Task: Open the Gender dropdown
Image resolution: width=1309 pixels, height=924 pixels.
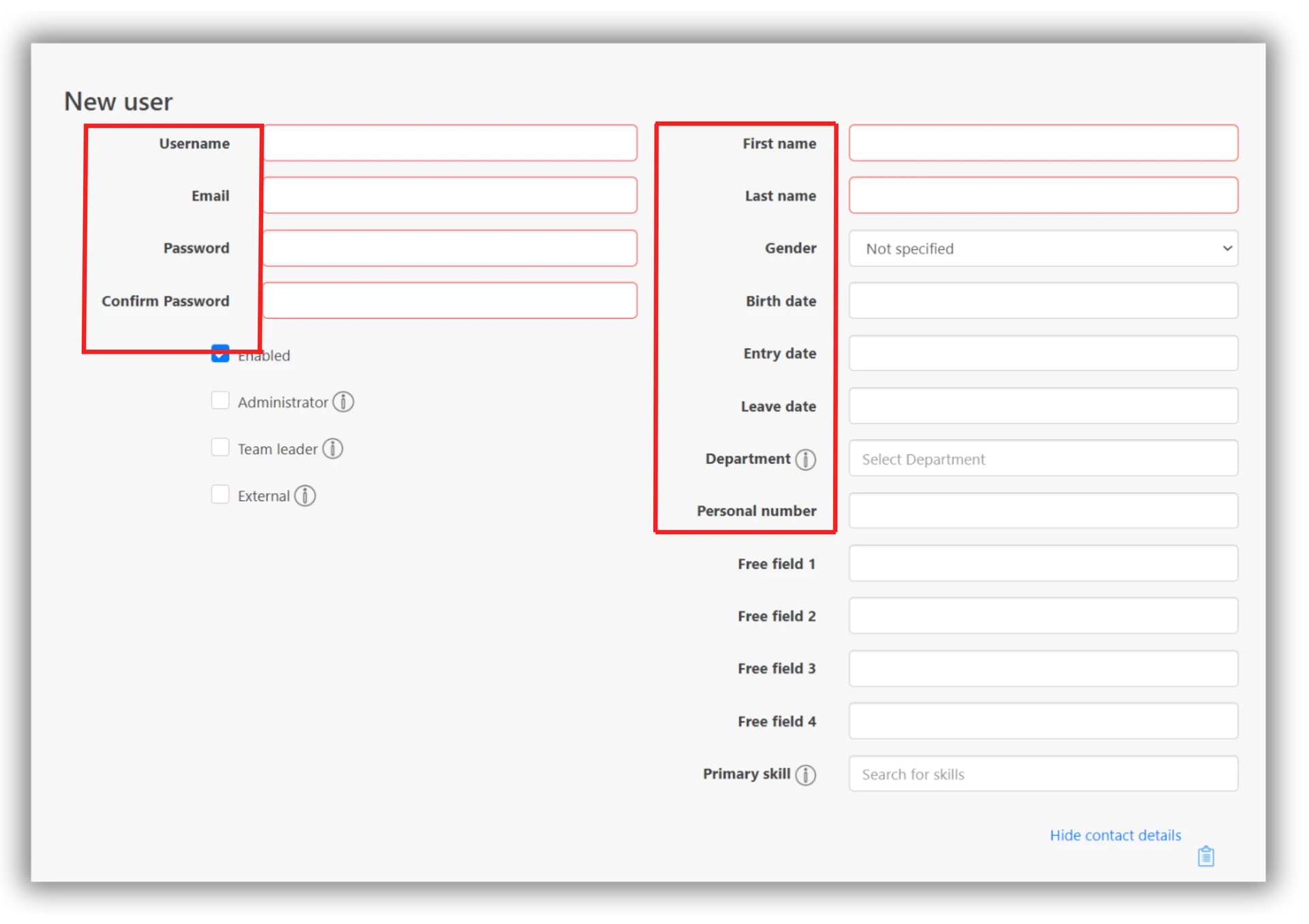Action: pyautogui.click(x=1042, y=249)
